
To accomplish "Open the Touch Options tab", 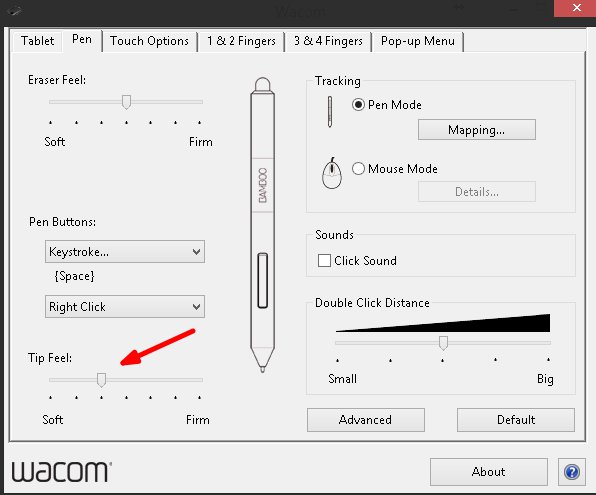I will coord(149,41).
